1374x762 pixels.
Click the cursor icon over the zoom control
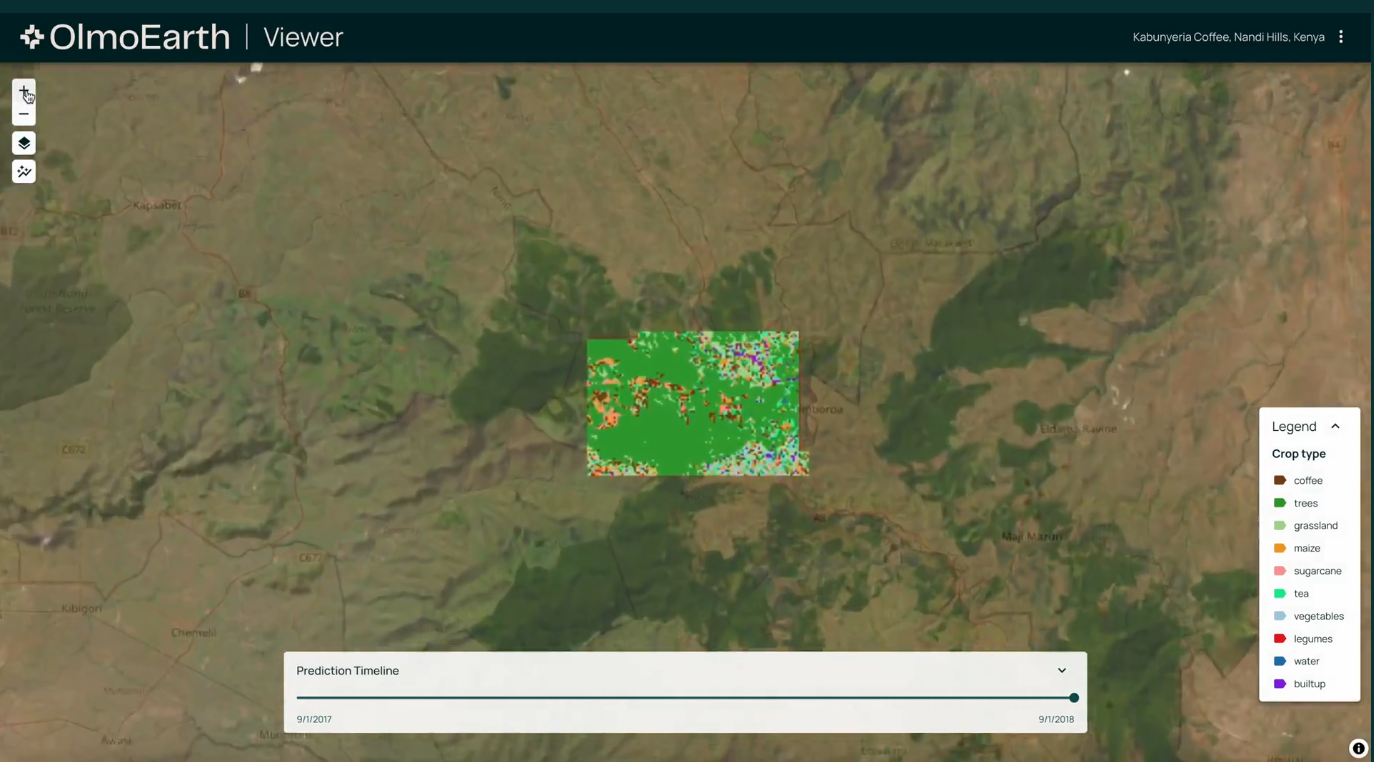tap(29, 97)
